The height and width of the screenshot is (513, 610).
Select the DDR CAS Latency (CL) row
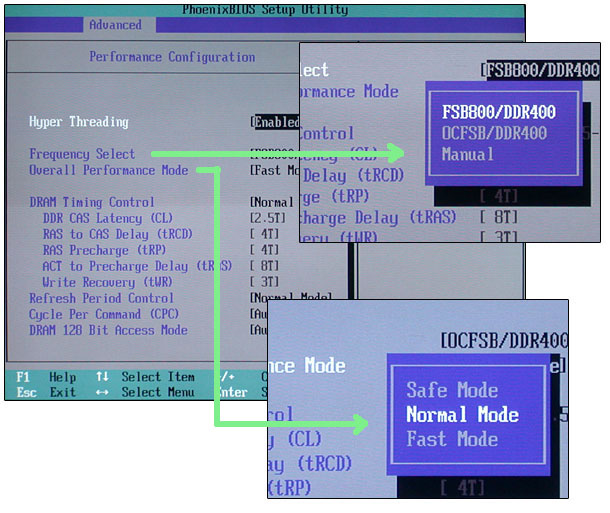[x=108, y=218]
